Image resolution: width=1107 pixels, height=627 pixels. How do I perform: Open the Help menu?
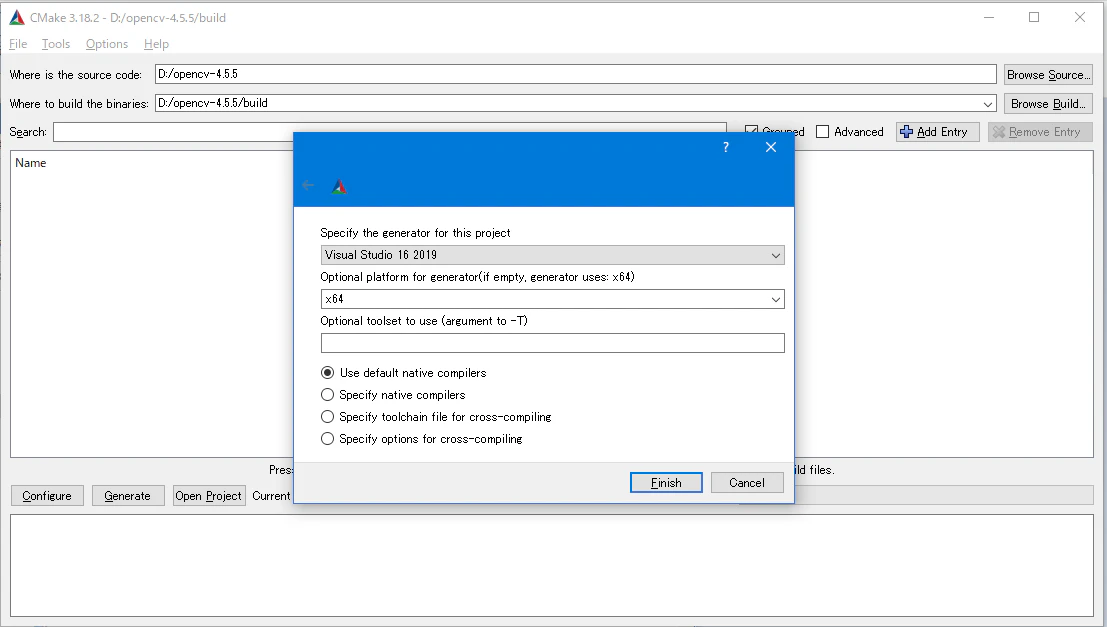pos(156,44)
